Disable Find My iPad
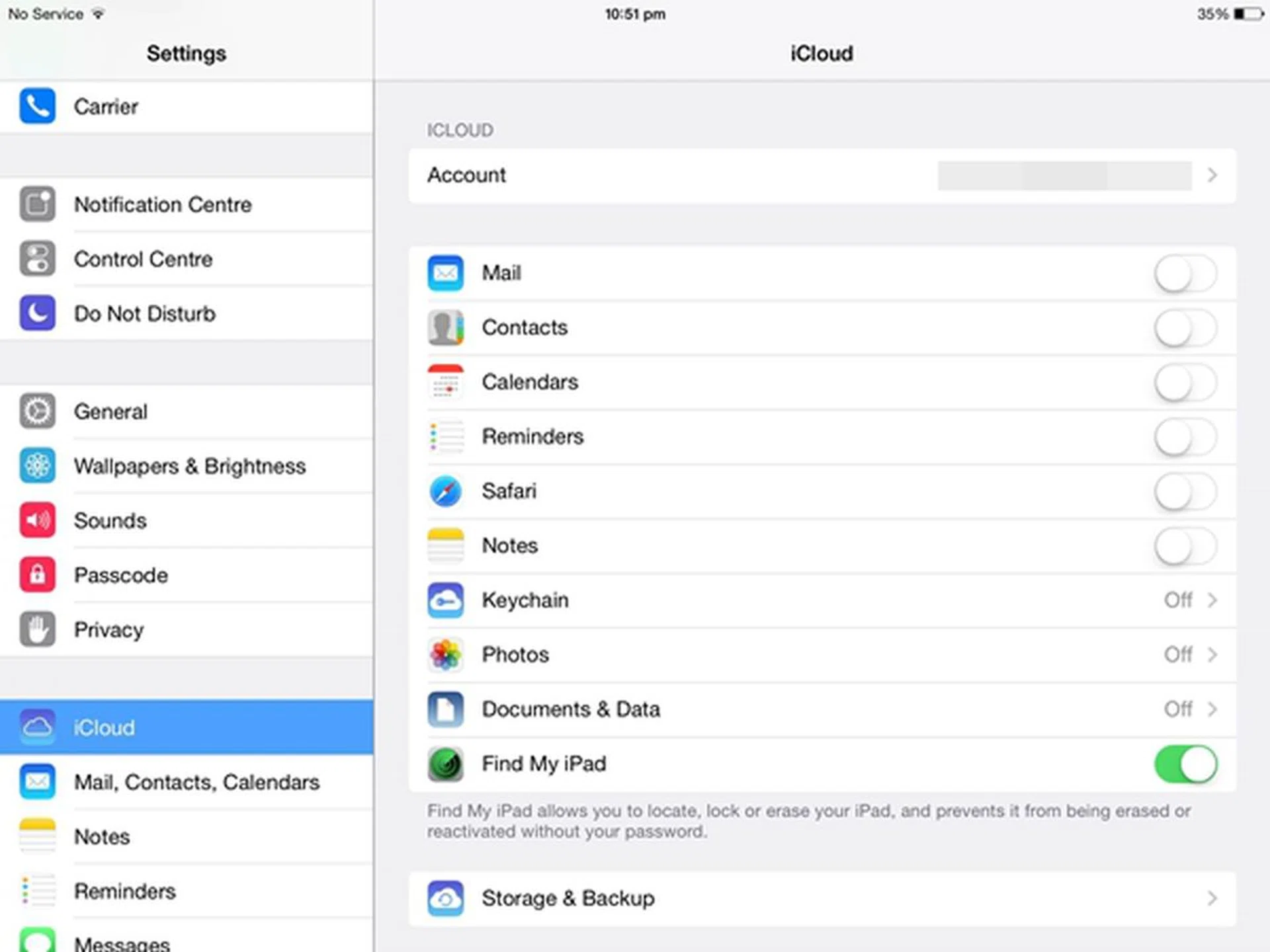 coord(1186,764)
